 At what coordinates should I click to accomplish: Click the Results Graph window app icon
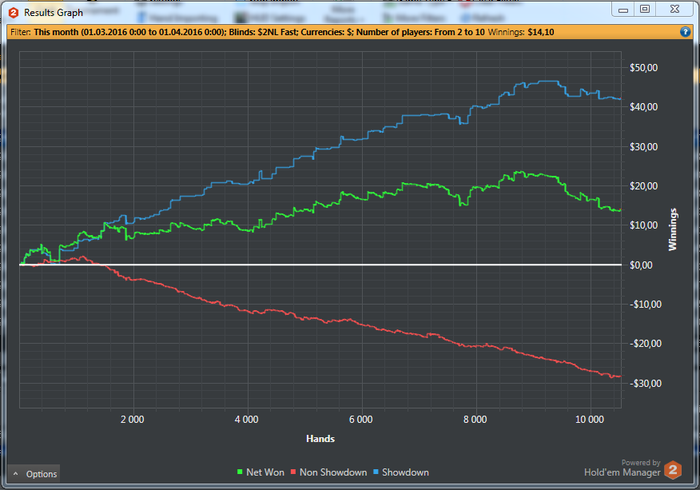click(x=13, y=13)
